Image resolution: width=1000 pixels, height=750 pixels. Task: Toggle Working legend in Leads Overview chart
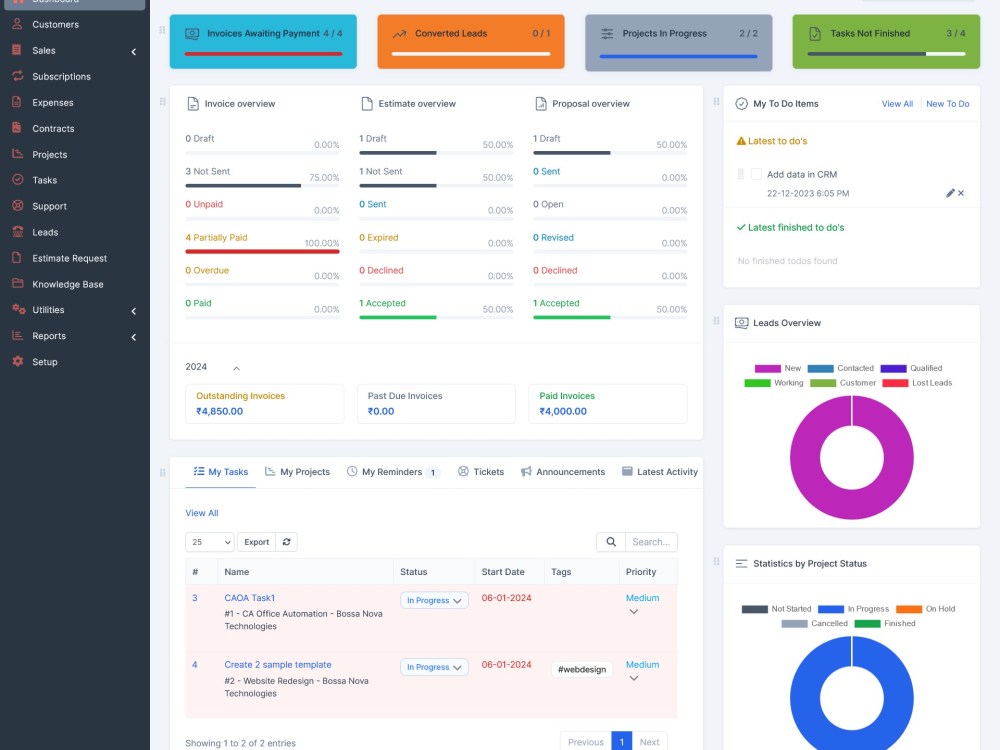coord(774,383)
